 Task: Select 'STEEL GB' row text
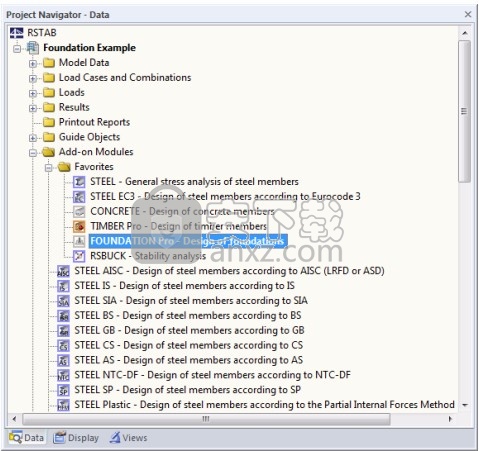tap(189, 330)
